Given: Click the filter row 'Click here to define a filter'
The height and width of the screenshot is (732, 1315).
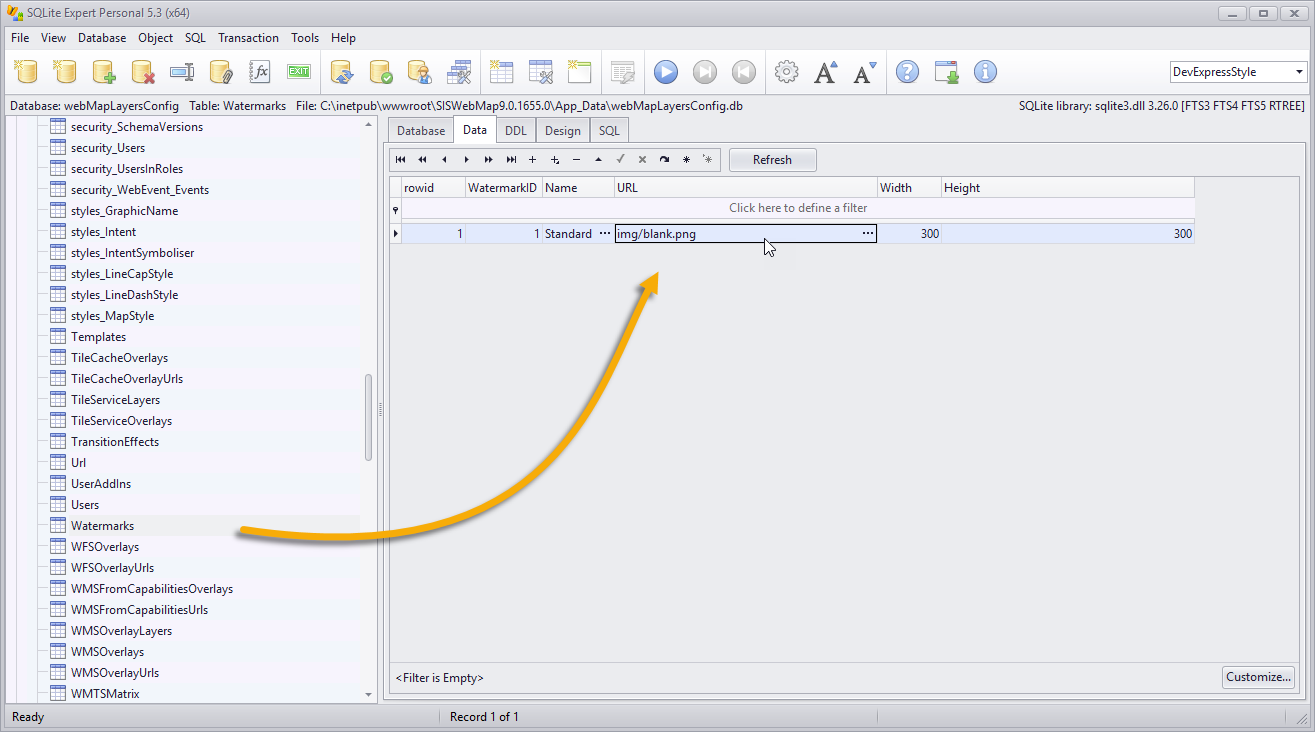Looking at the screenshot, I should pos(798,208).
